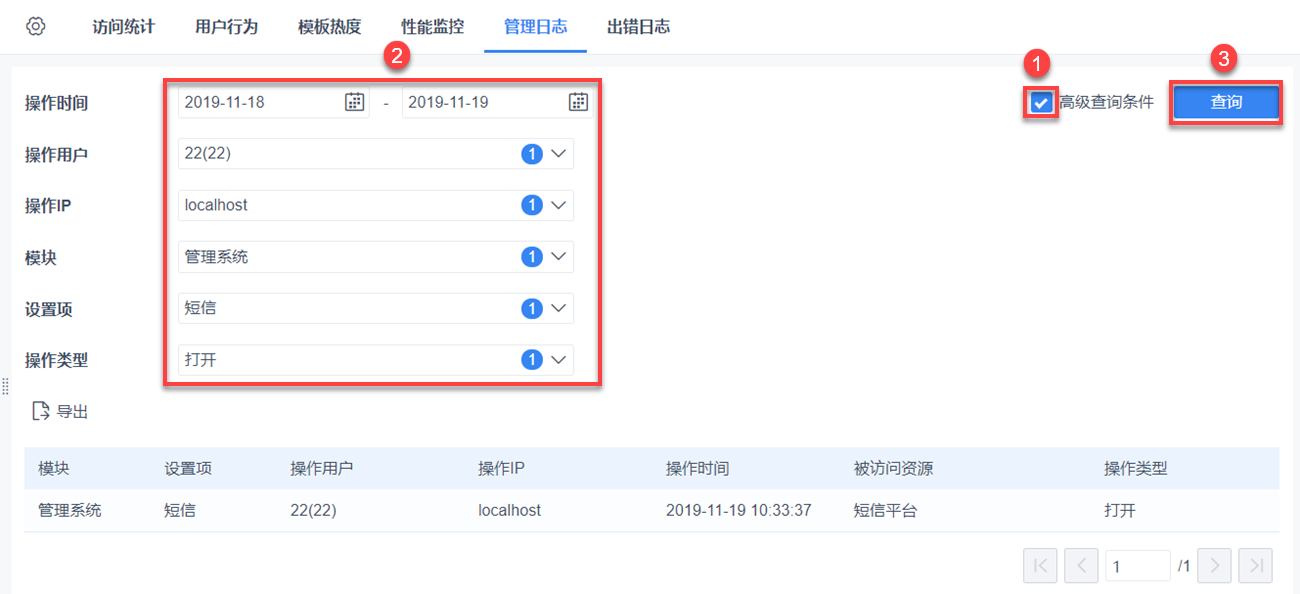This screenshot has height=594, width=1300.
Task: Select the 管理系统 cell in the table row
Action: point(70,510)
